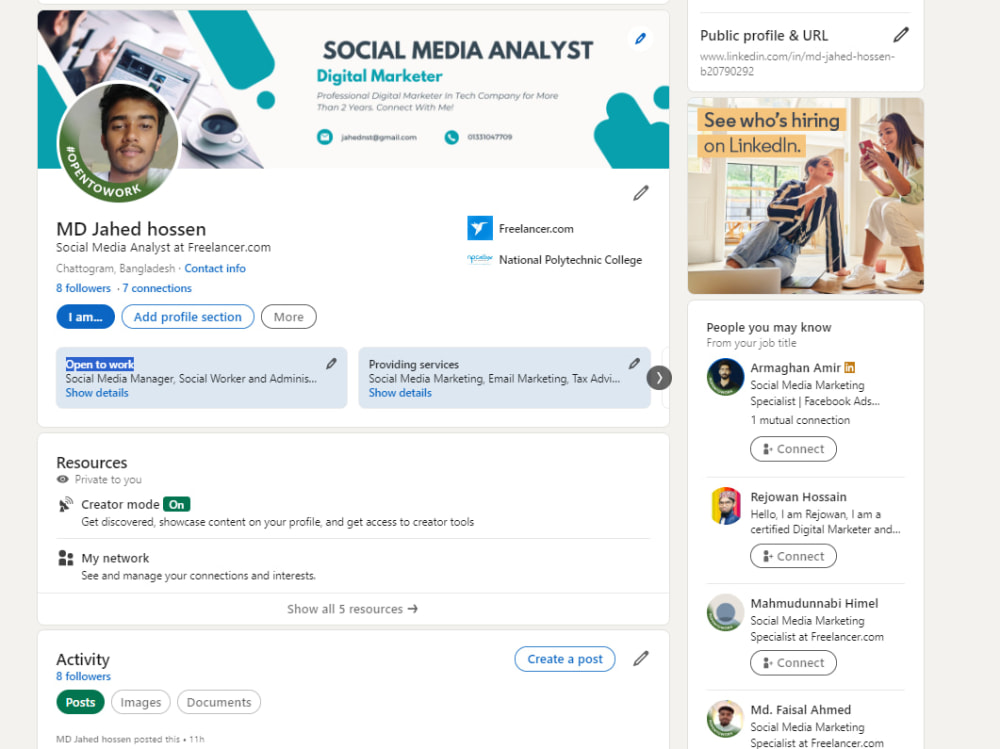Open 8 followers under Activity
1000x749 pixels.
[x=83, y=676]
